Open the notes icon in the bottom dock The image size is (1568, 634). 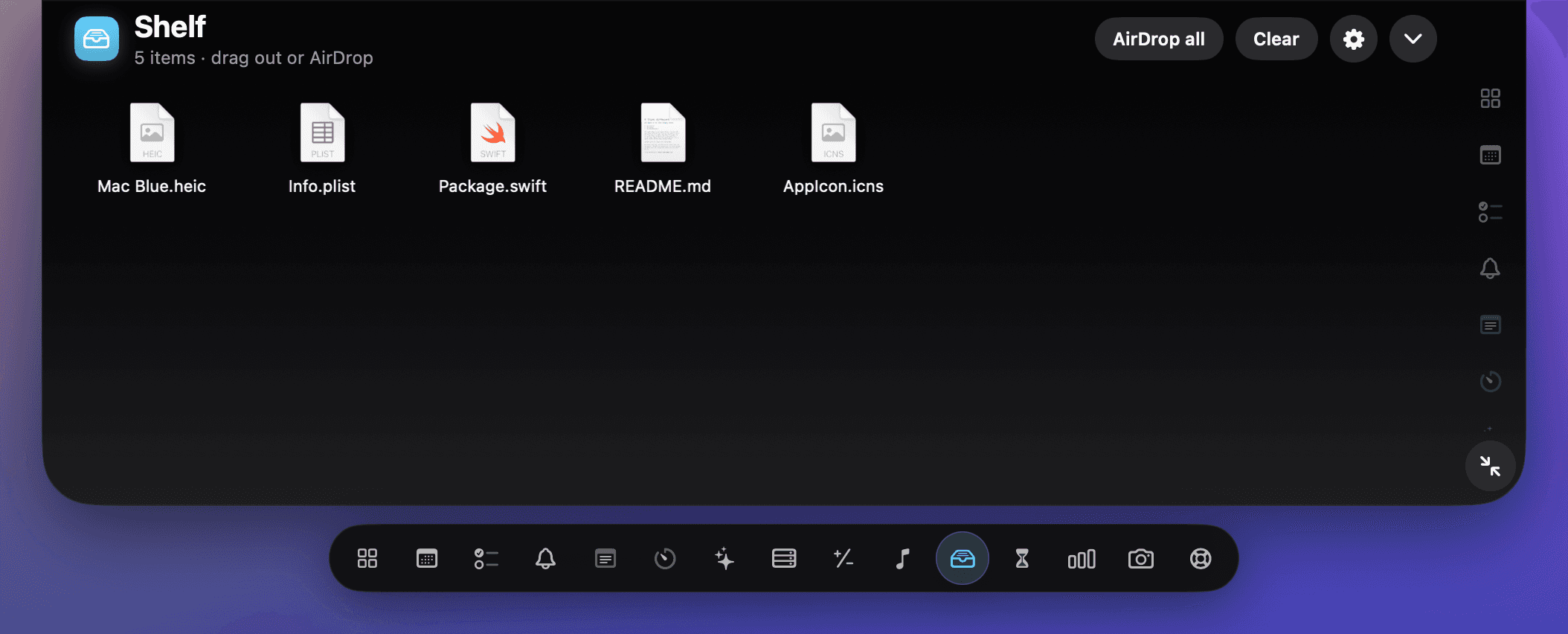[x=605, y=559]
